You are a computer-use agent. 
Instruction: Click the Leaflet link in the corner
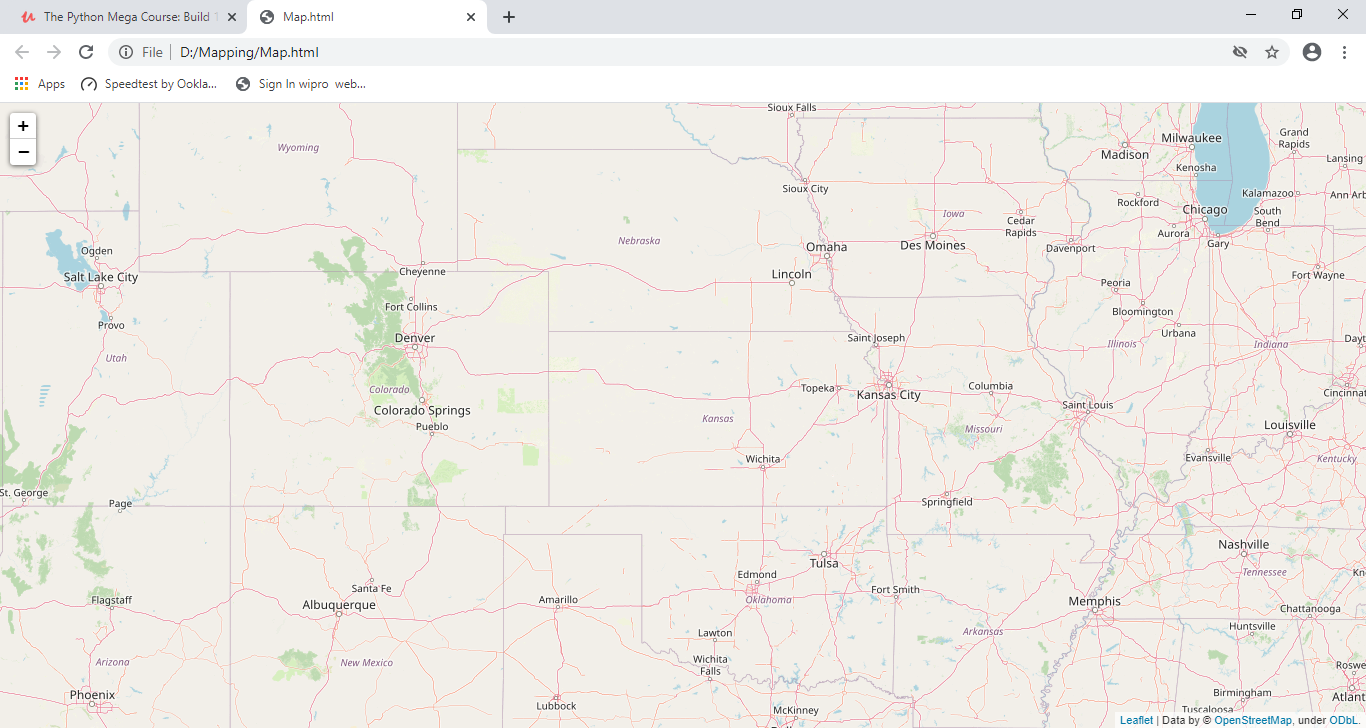tap(1136, 719)
